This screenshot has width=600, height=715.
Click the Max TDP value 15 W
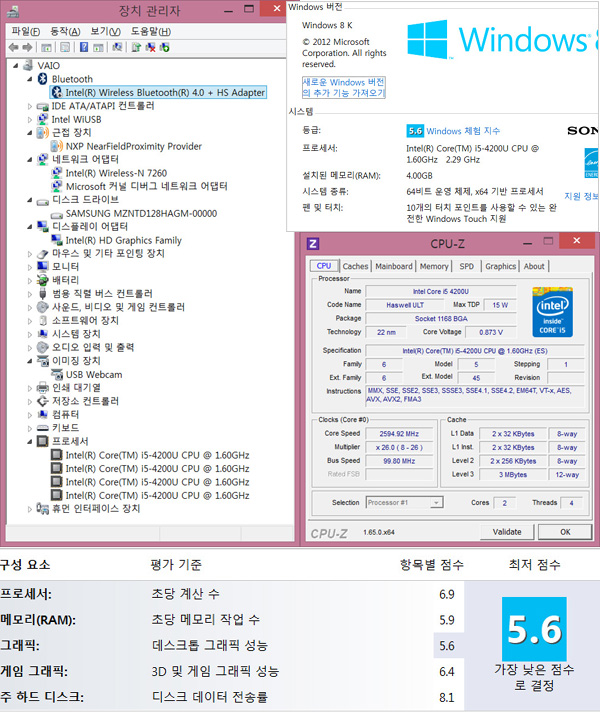(x=500, y=305)
